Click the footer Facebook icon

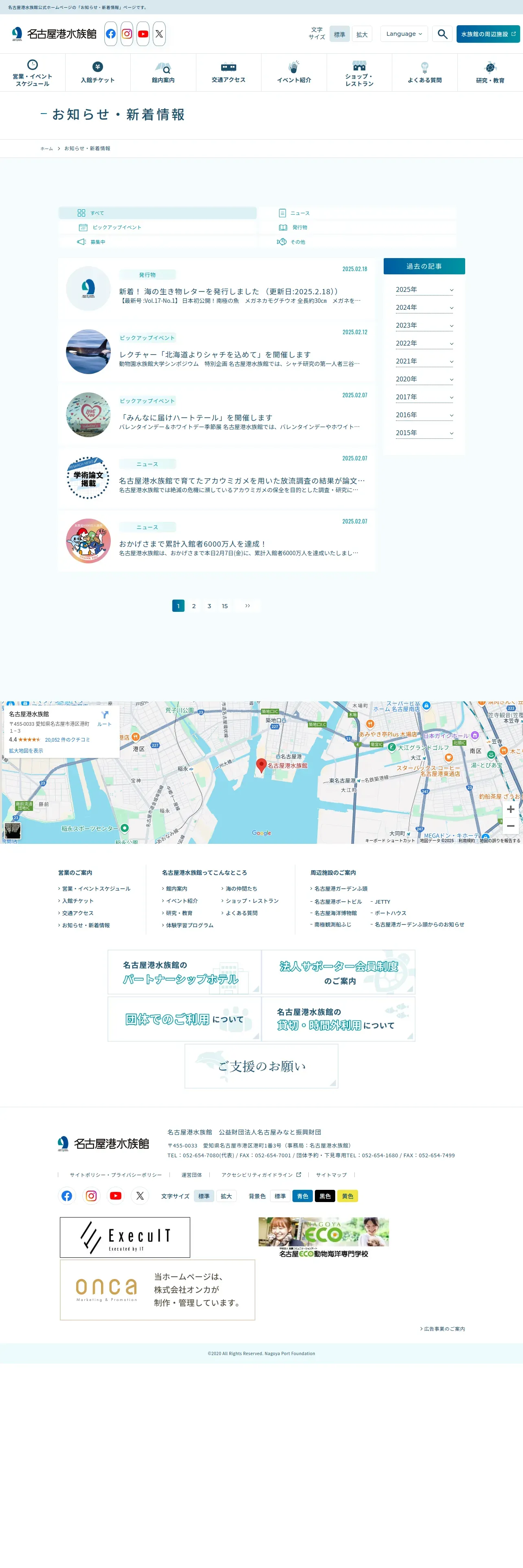click(x=67, y=1196)
